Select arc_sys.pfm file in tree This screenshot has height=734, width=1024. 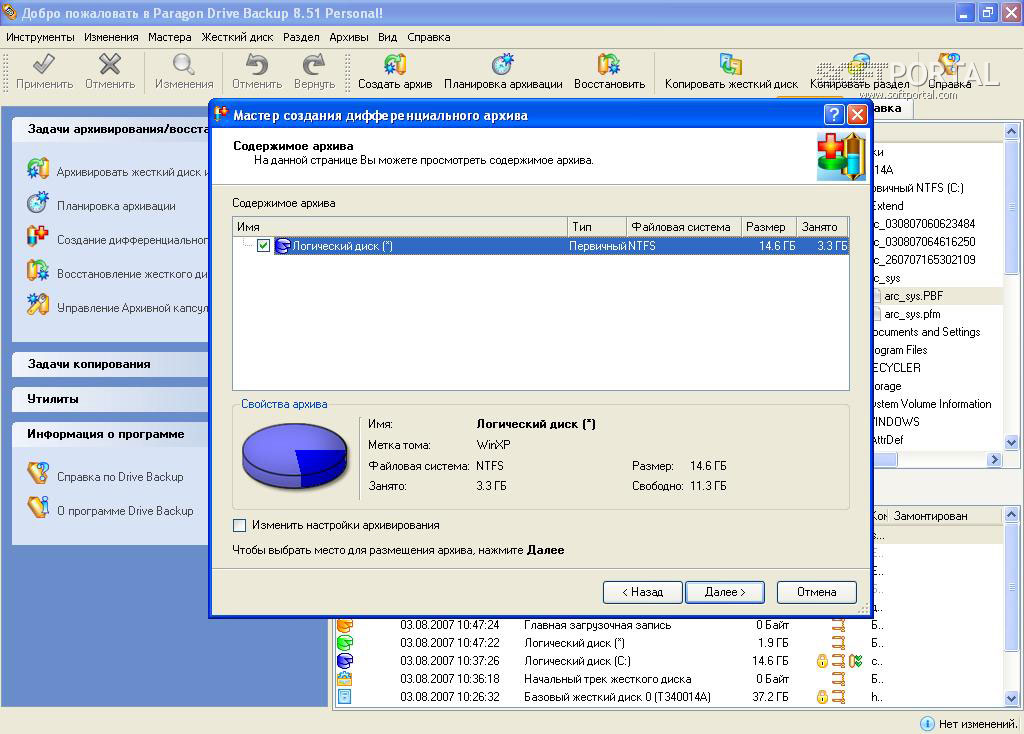912,314
